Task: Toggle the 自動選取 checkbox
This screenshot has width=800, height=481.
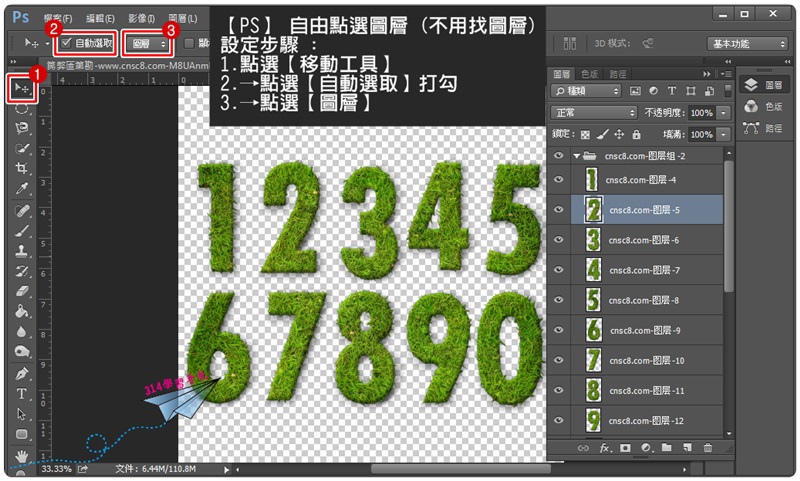Action: [x=66, y=43]
